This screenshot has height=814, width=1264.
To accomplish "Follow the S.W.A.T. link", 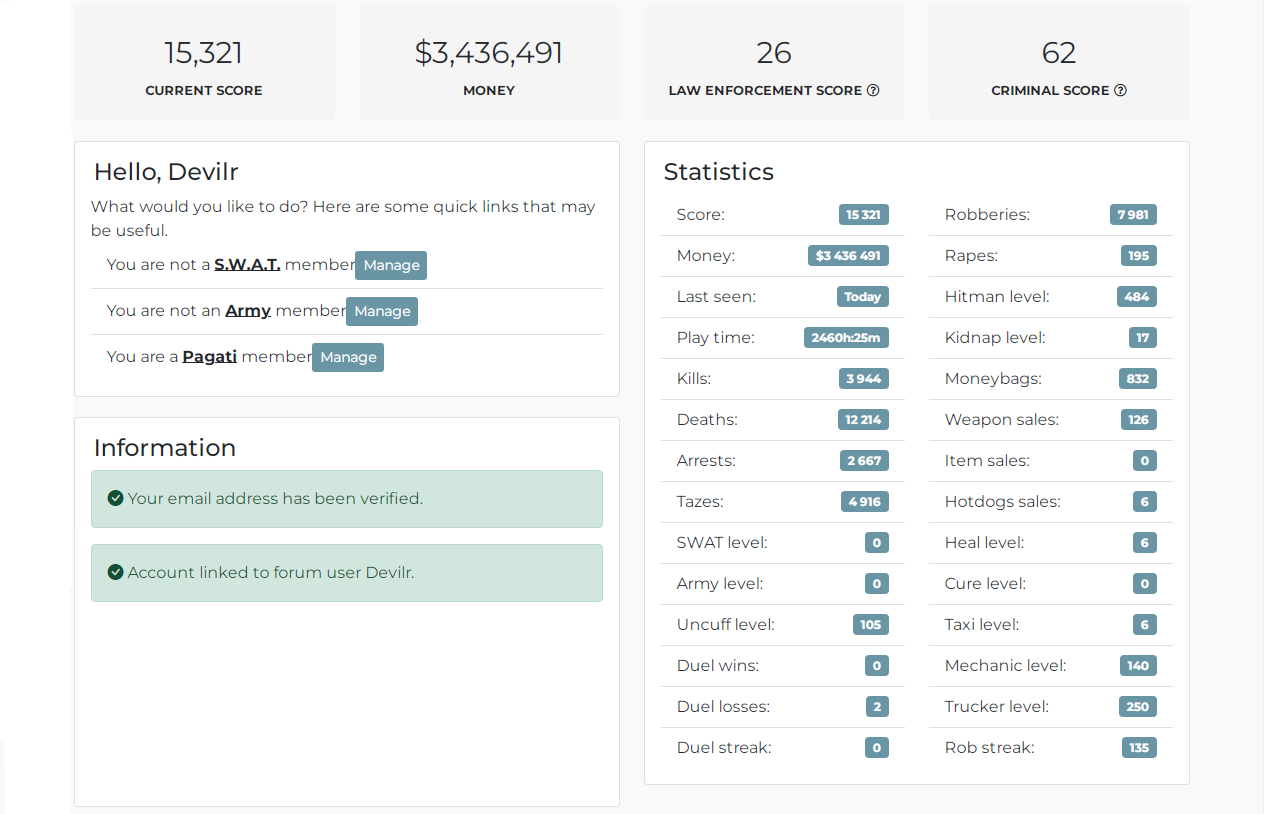I will coord(247,265).
